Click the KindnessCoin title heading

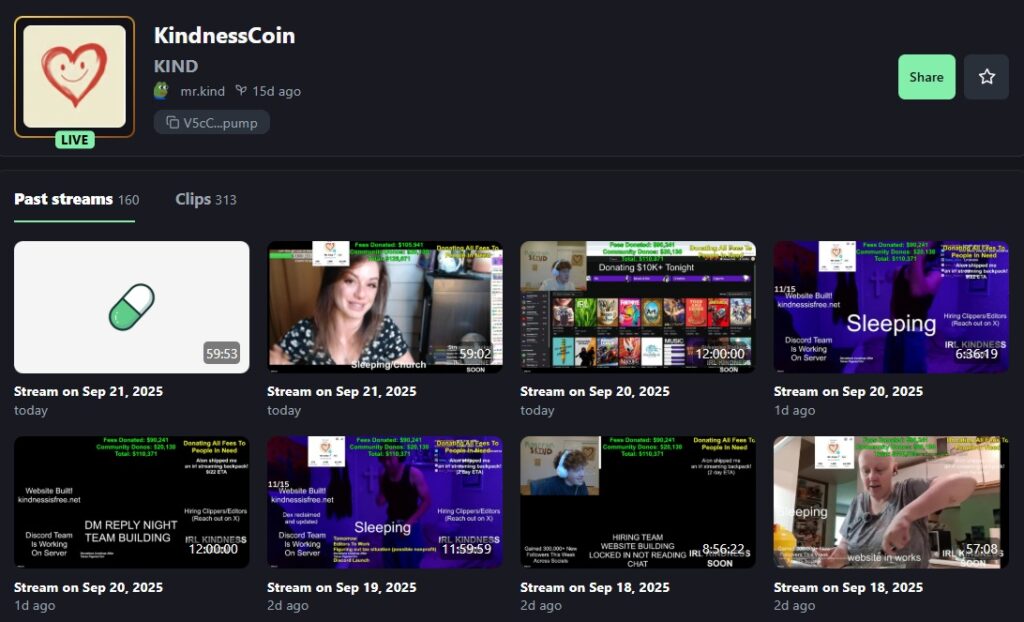(x=224, y=36)
